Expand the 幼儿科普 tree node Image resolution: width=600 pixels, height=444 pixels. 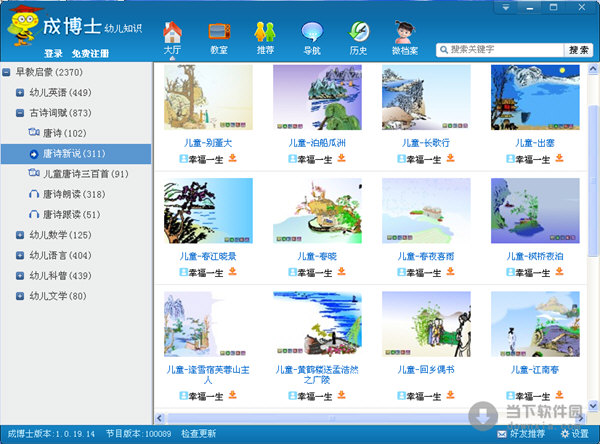(x=20, y=276)
